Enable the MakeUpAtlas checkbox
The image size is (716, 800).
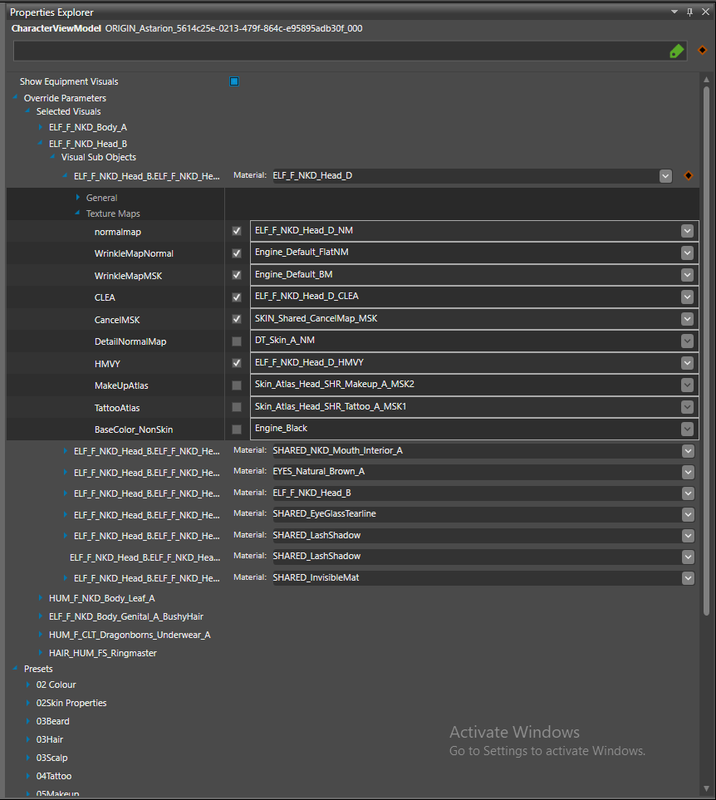coord(237,385)
